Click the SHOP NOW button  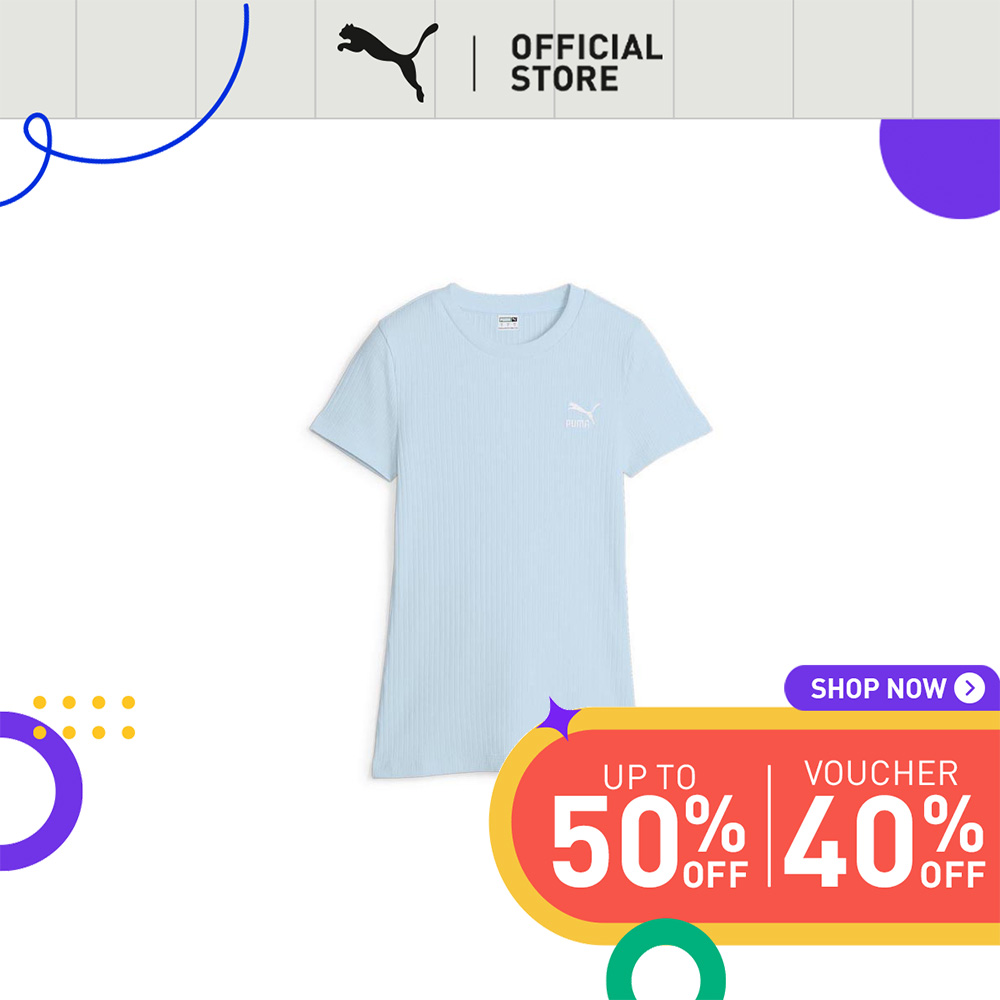(x=892, y=688)
